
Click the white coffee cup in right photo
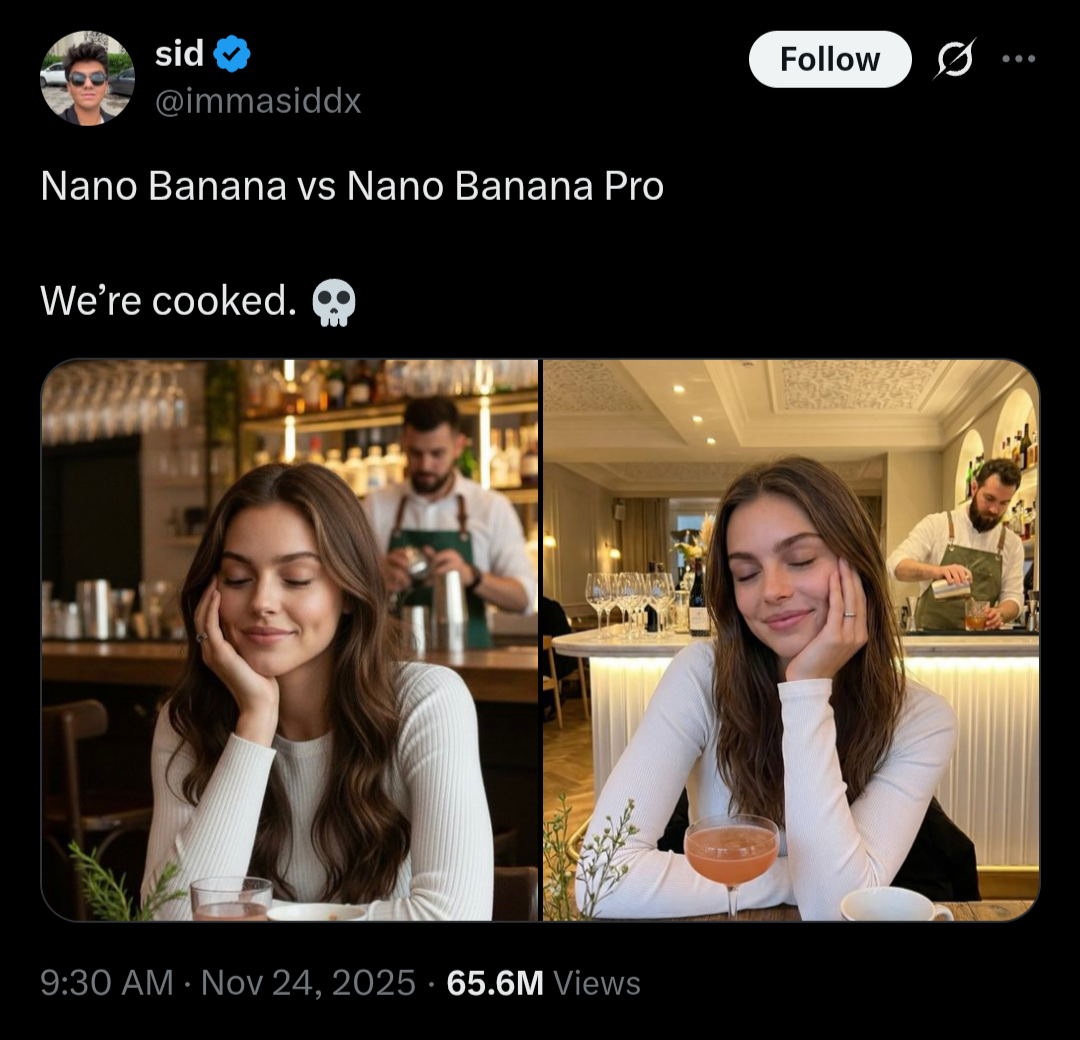(x=892, y=906)
